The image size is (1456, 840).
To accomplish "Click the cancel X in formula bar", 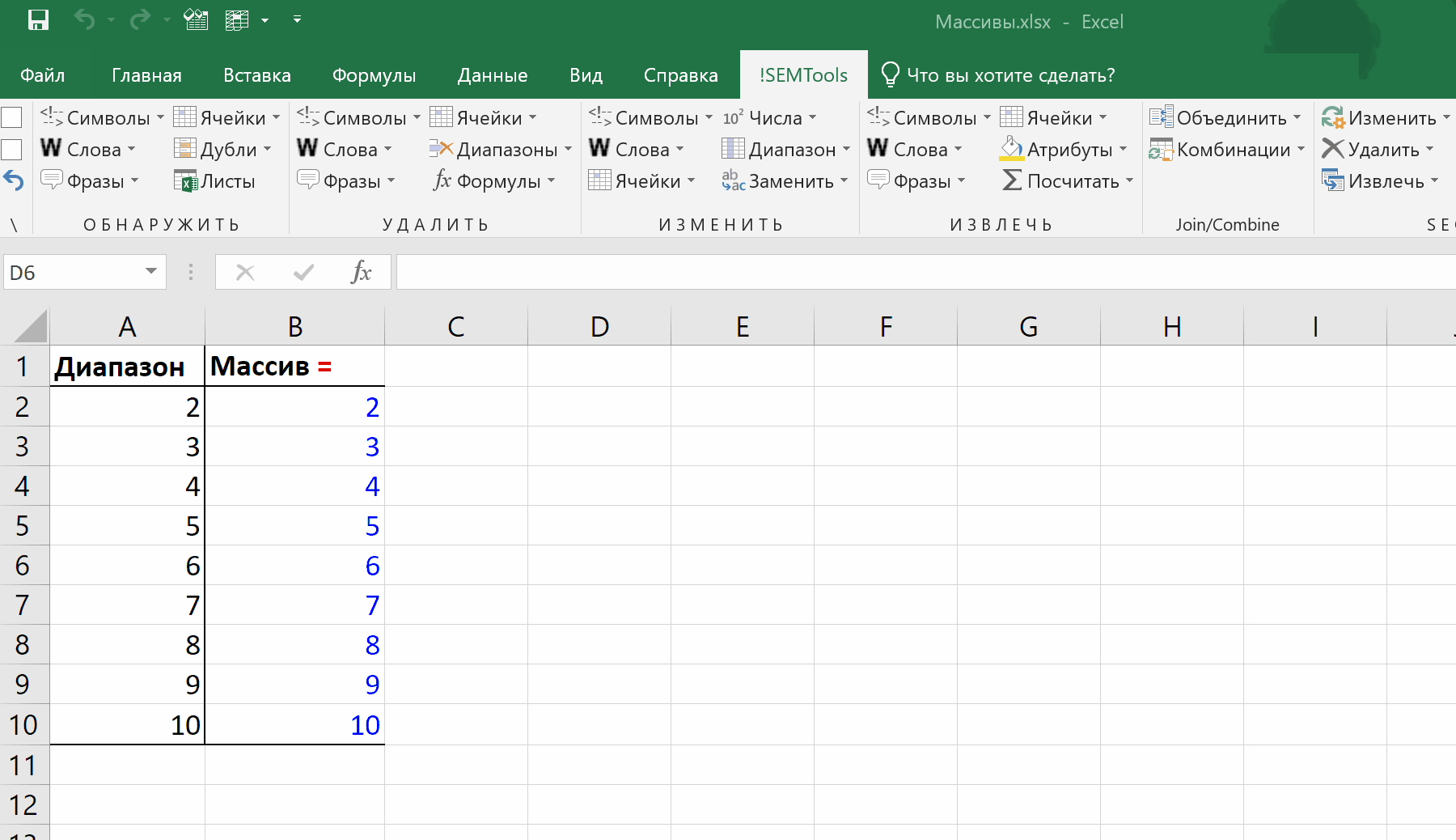I will 245,273.
